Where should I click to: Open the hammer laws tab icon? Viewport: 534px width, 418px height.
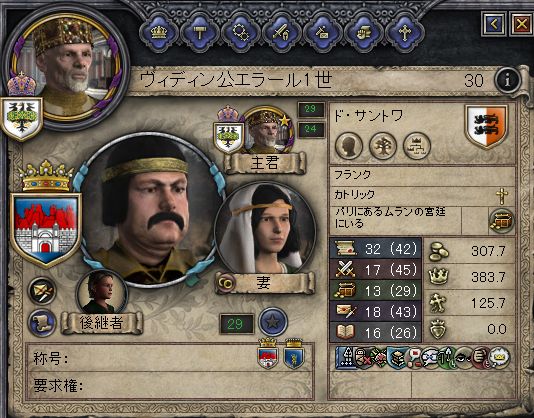200,33
